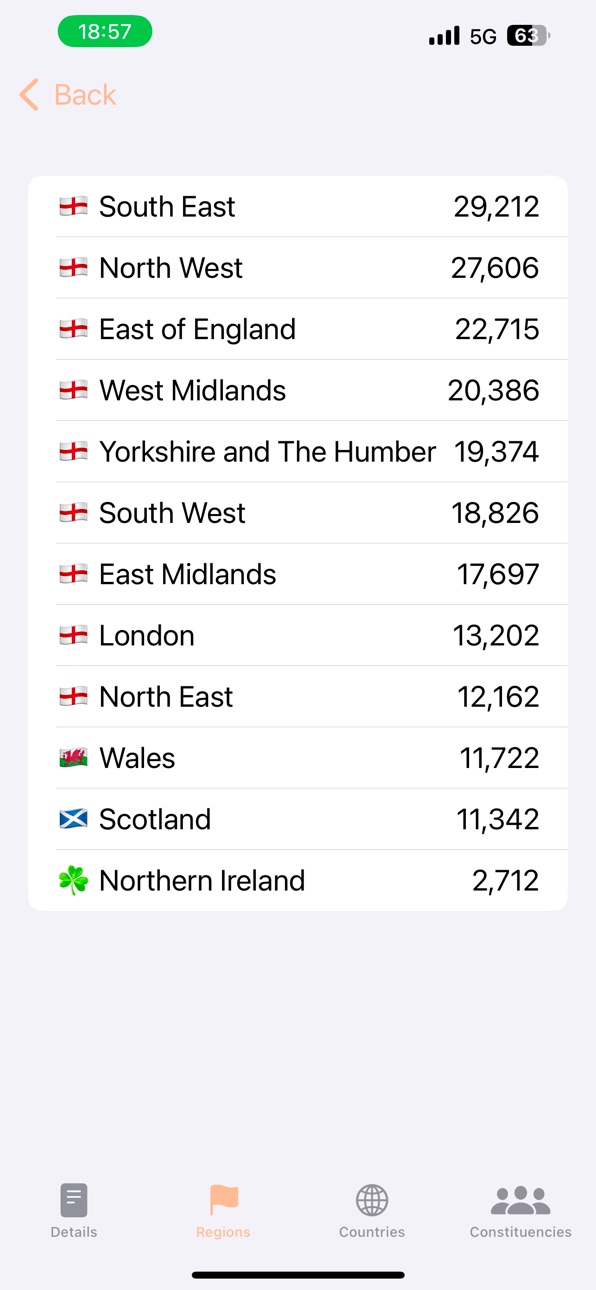Select the South East row
596x1290 pixels.
coord(298,206)
